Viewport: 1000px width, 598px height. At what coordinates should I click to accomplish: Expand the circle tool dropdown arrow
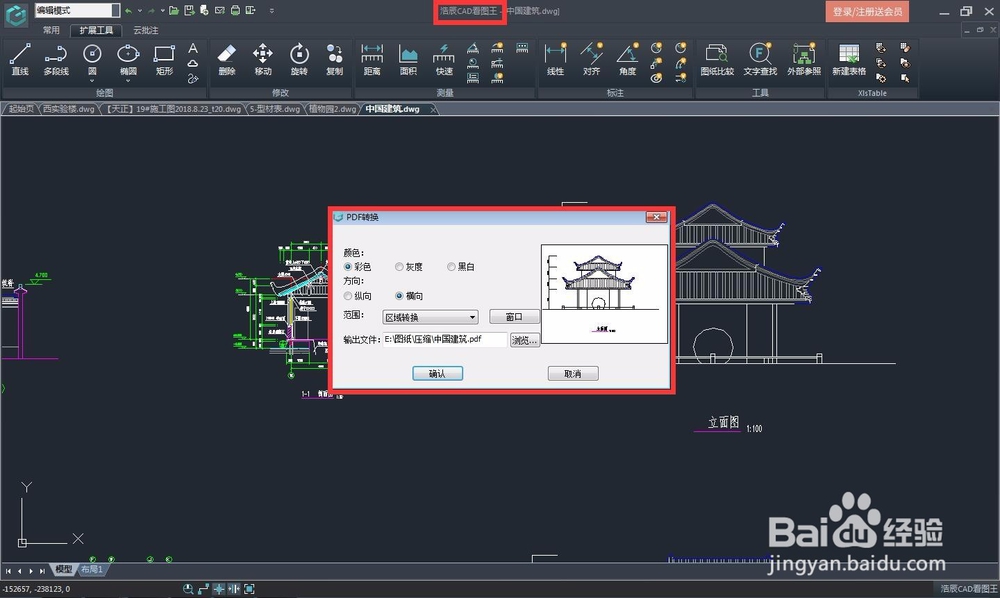(x=92, y=81)
